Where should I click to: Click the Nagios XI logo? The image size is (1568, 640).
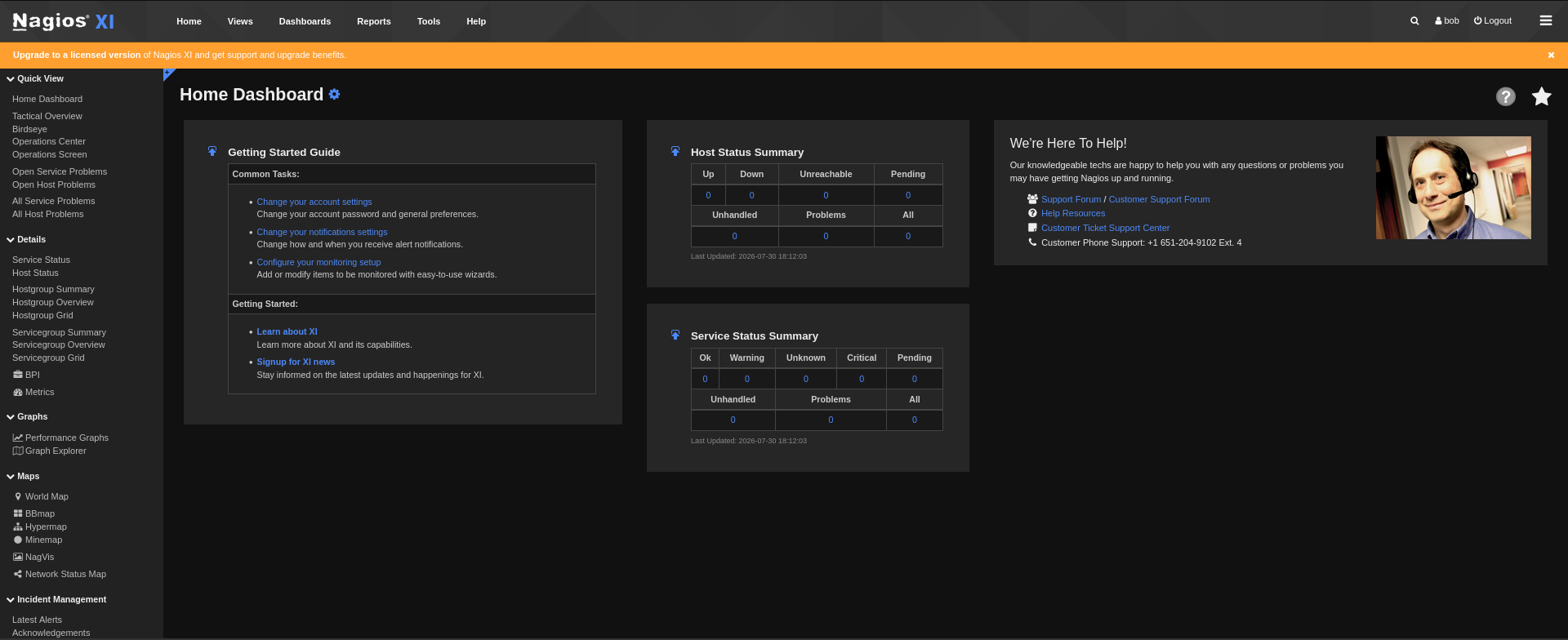click(x=64, y=21)
